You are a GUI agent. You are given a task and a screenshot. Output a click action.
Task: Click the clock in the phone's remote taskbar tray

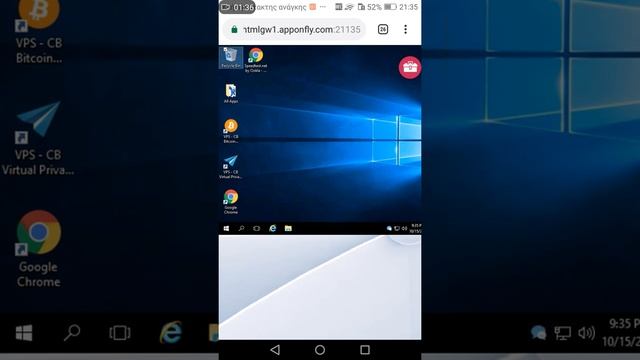(x=416, y=229)
